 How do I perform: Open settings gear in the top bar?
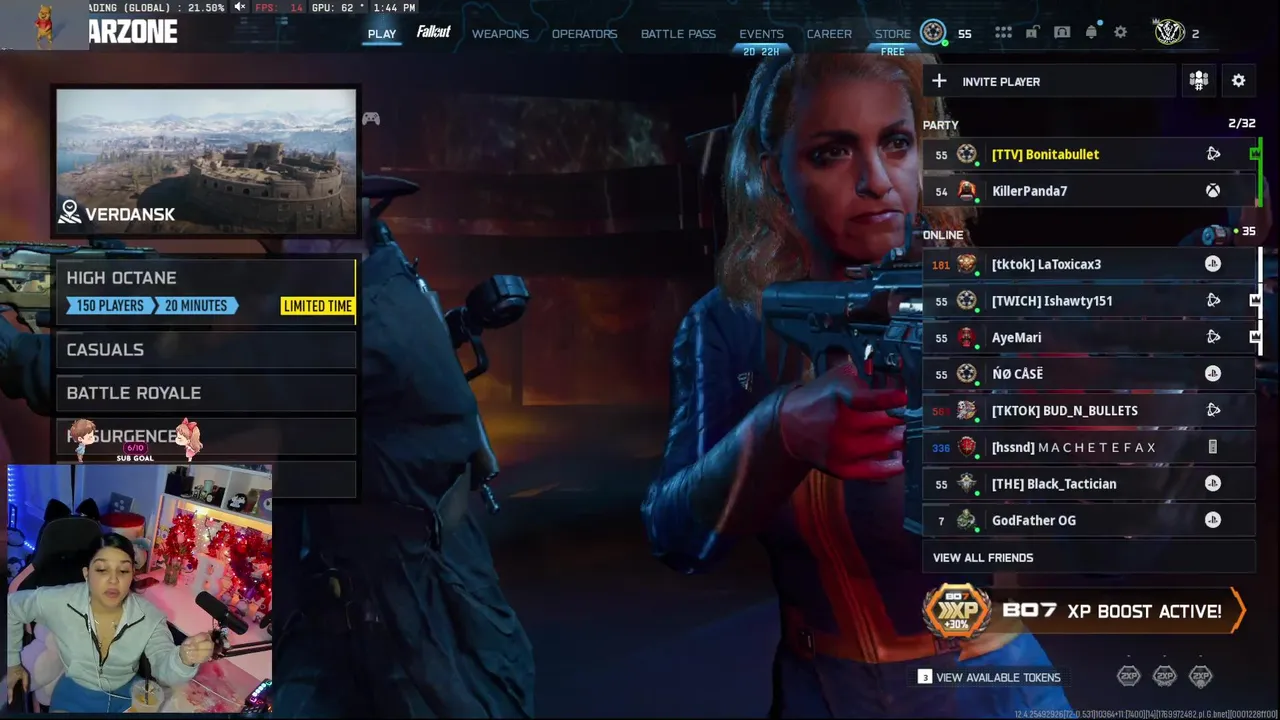pos(1121,33)
